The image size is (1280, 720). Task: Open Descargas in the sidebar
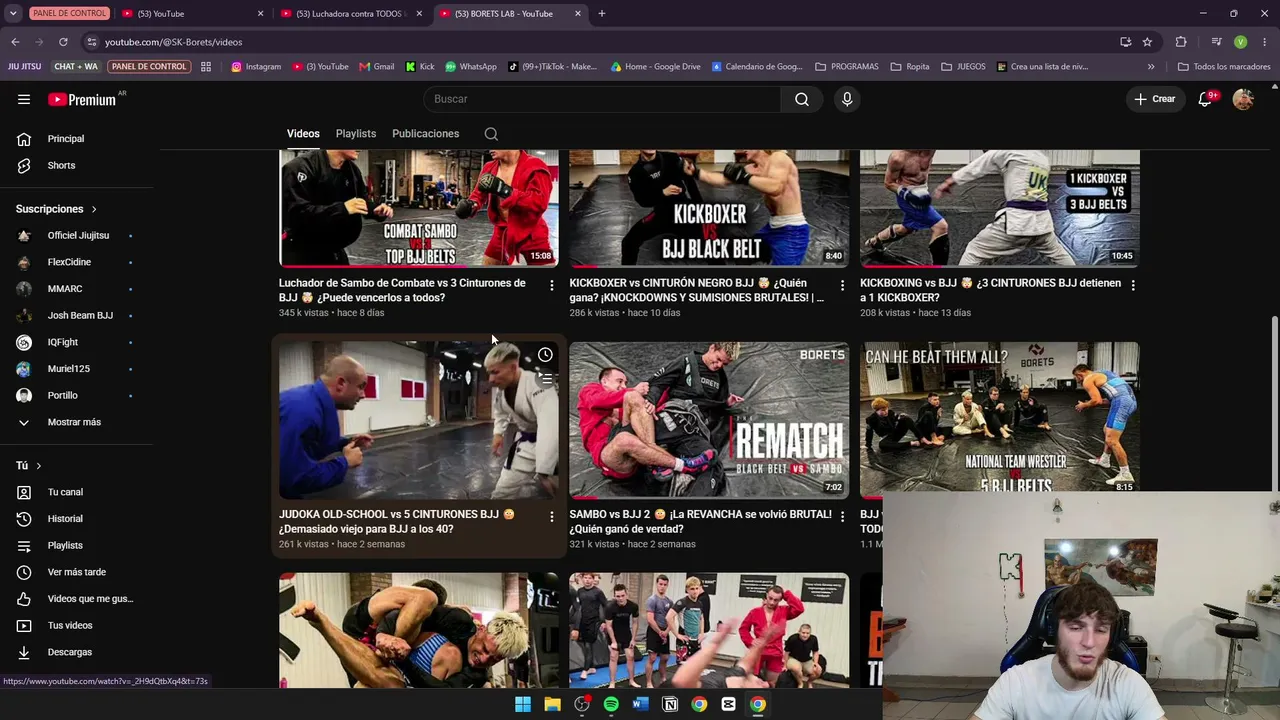click(x=70, y=652)
